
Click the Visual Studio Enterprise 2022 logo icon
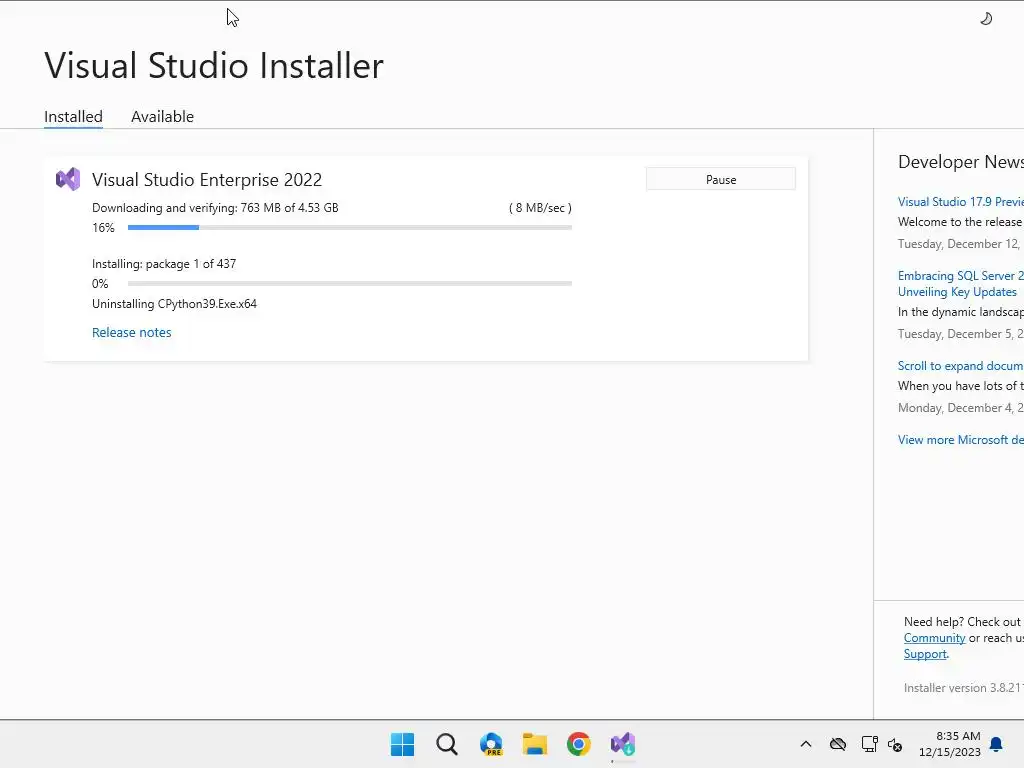(x=68, y=179)
